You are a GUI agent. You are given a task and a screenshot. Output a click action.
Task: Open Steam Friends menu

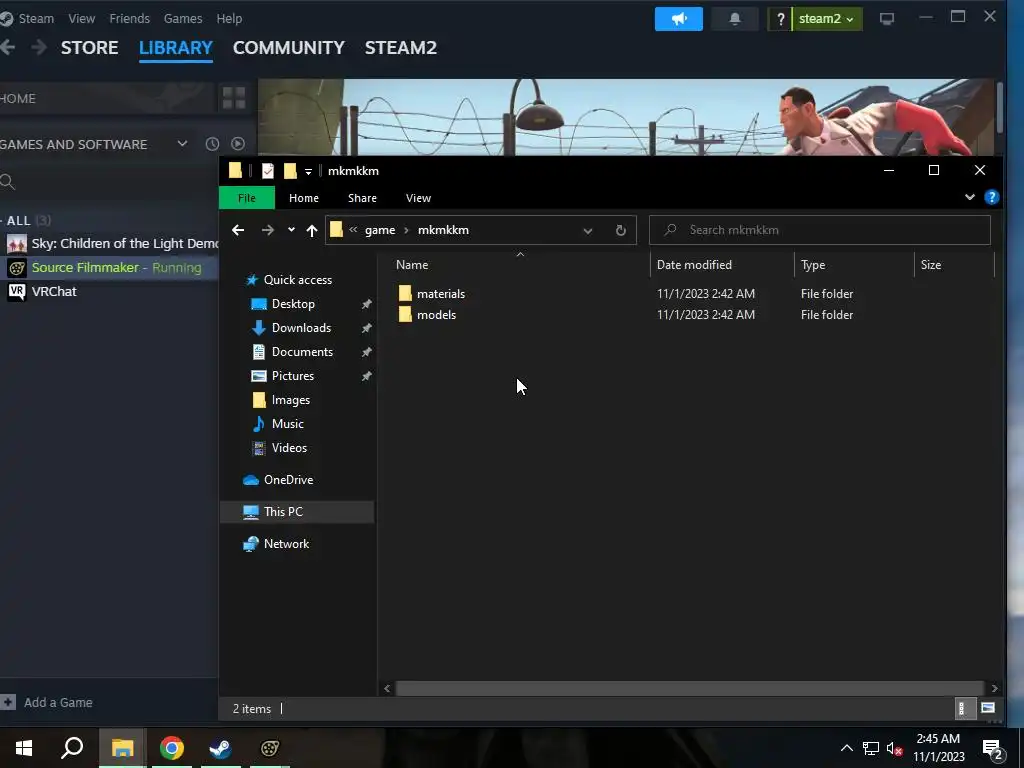[129, 18]
